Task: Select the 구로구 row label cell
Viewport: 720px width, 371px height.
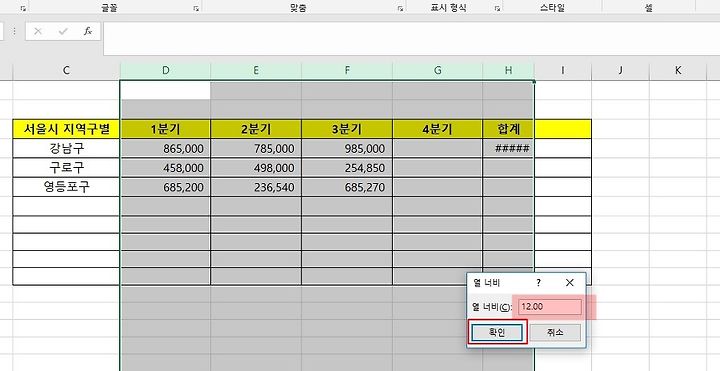Action: [66, 168]
